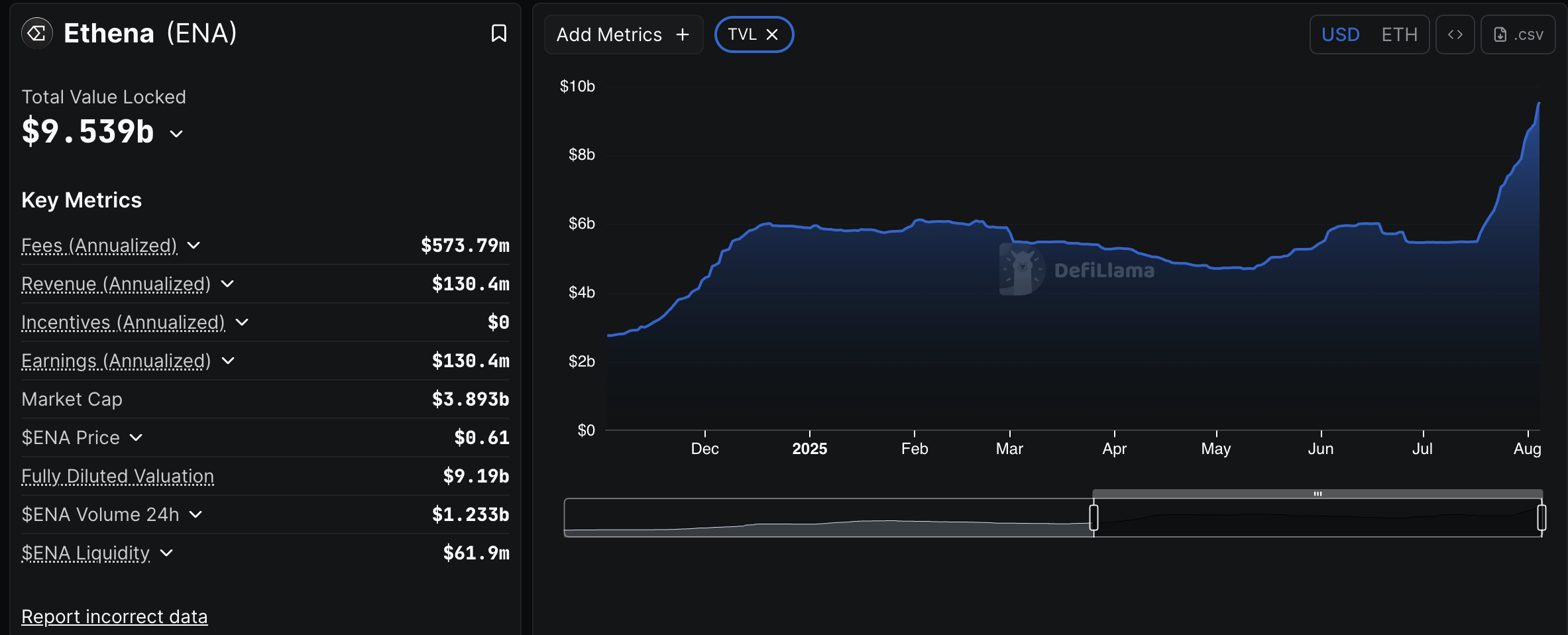
Task: Expand $ENA Price details
Action: (x=136, y=437)
